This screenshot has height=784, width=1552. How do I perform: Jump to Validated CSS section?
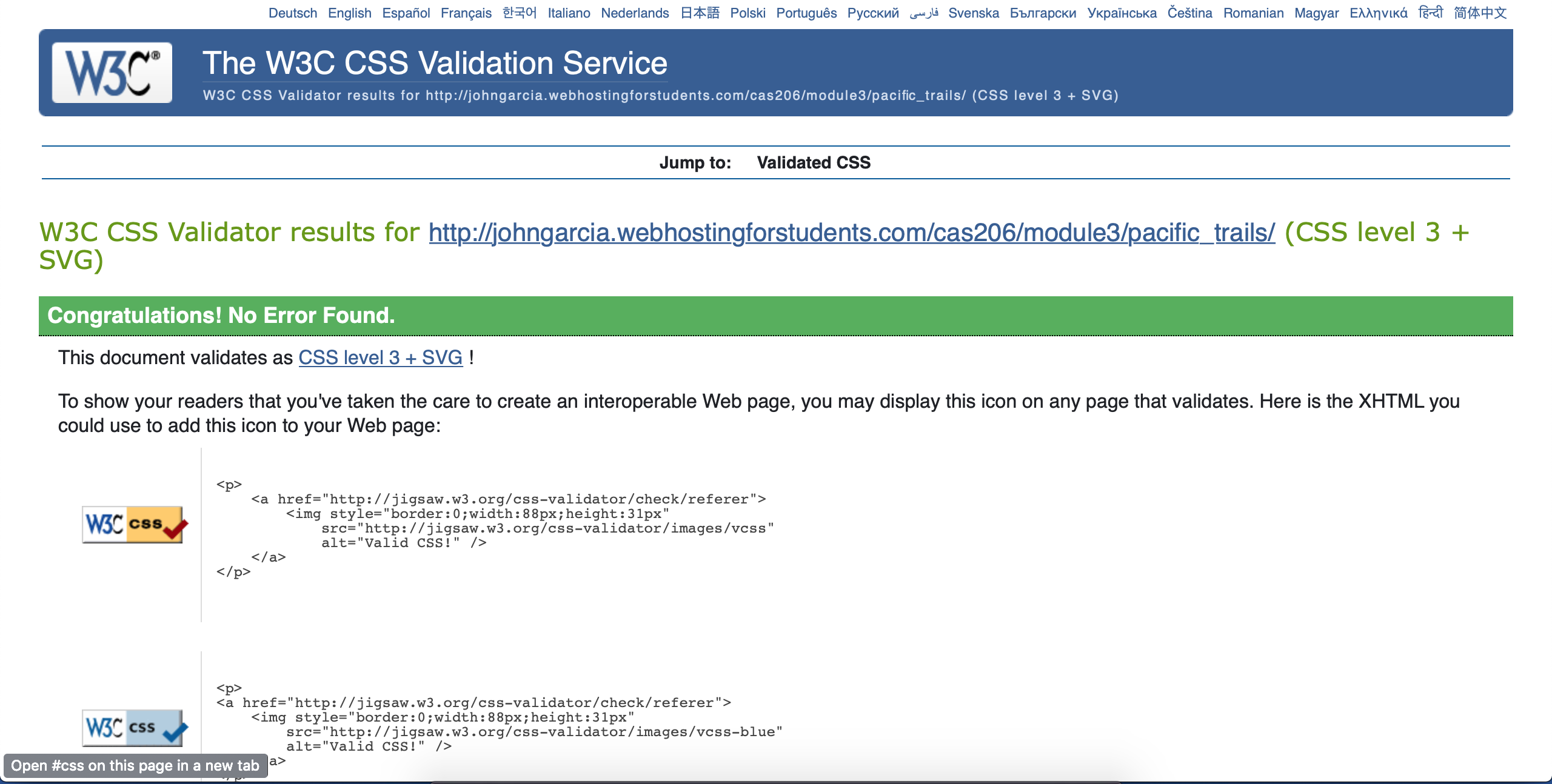tap(813, 162)
